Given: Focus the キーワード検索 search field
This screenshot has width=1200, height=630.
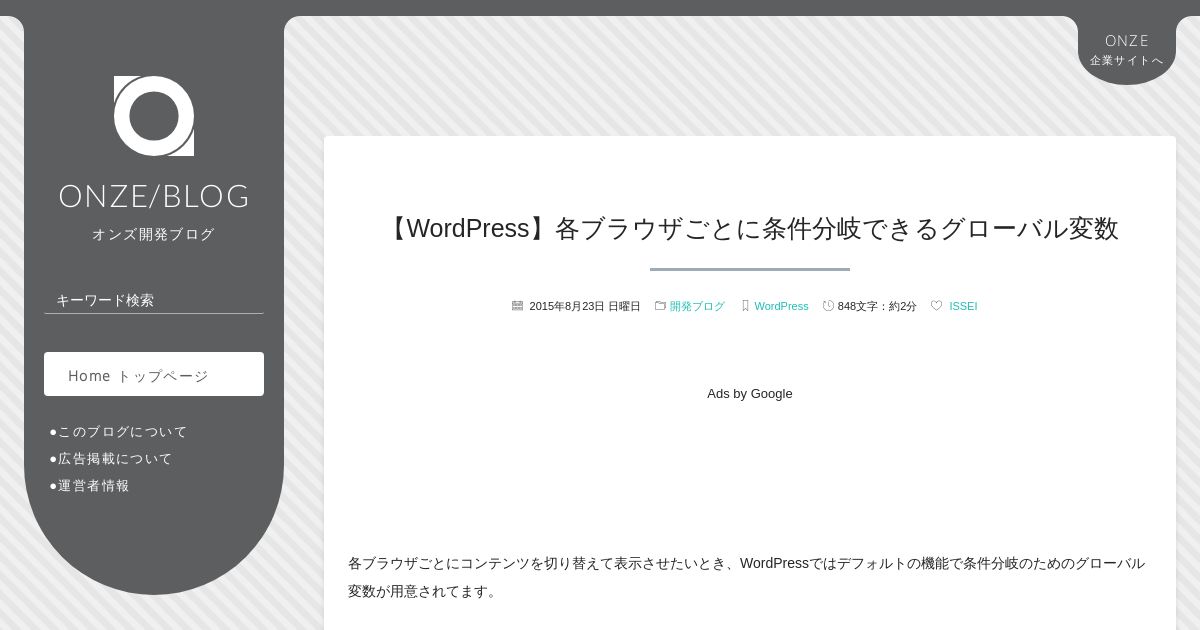Looking at the screenshot, I should tap(154, 300).
